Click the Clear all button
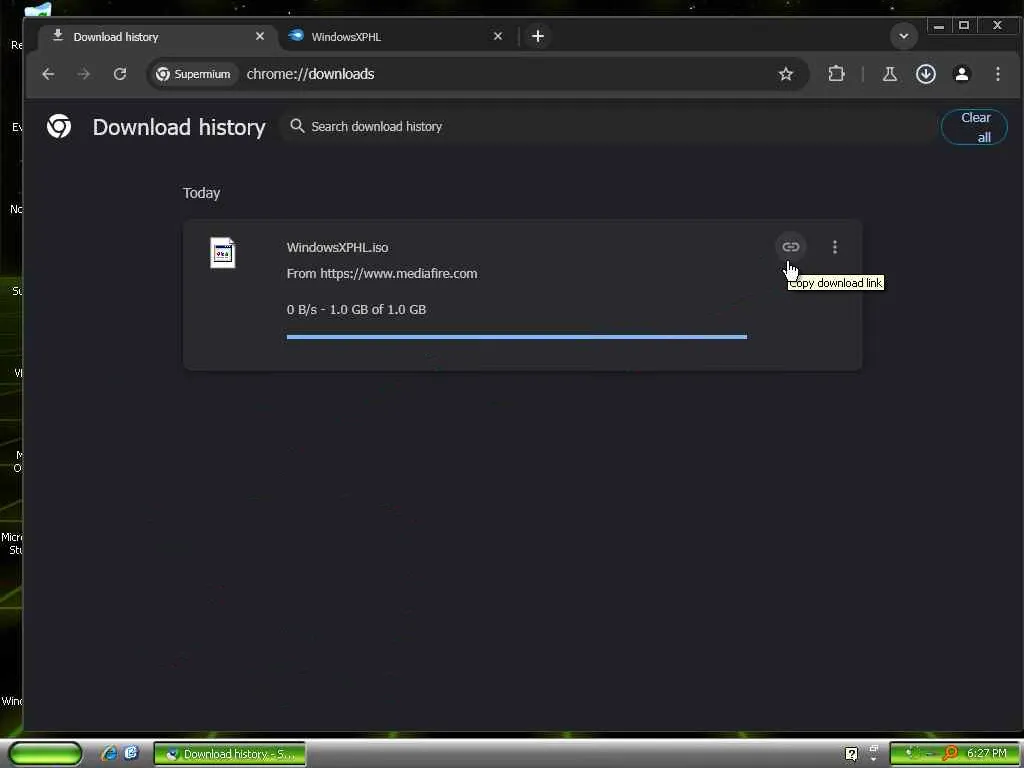 974,127
